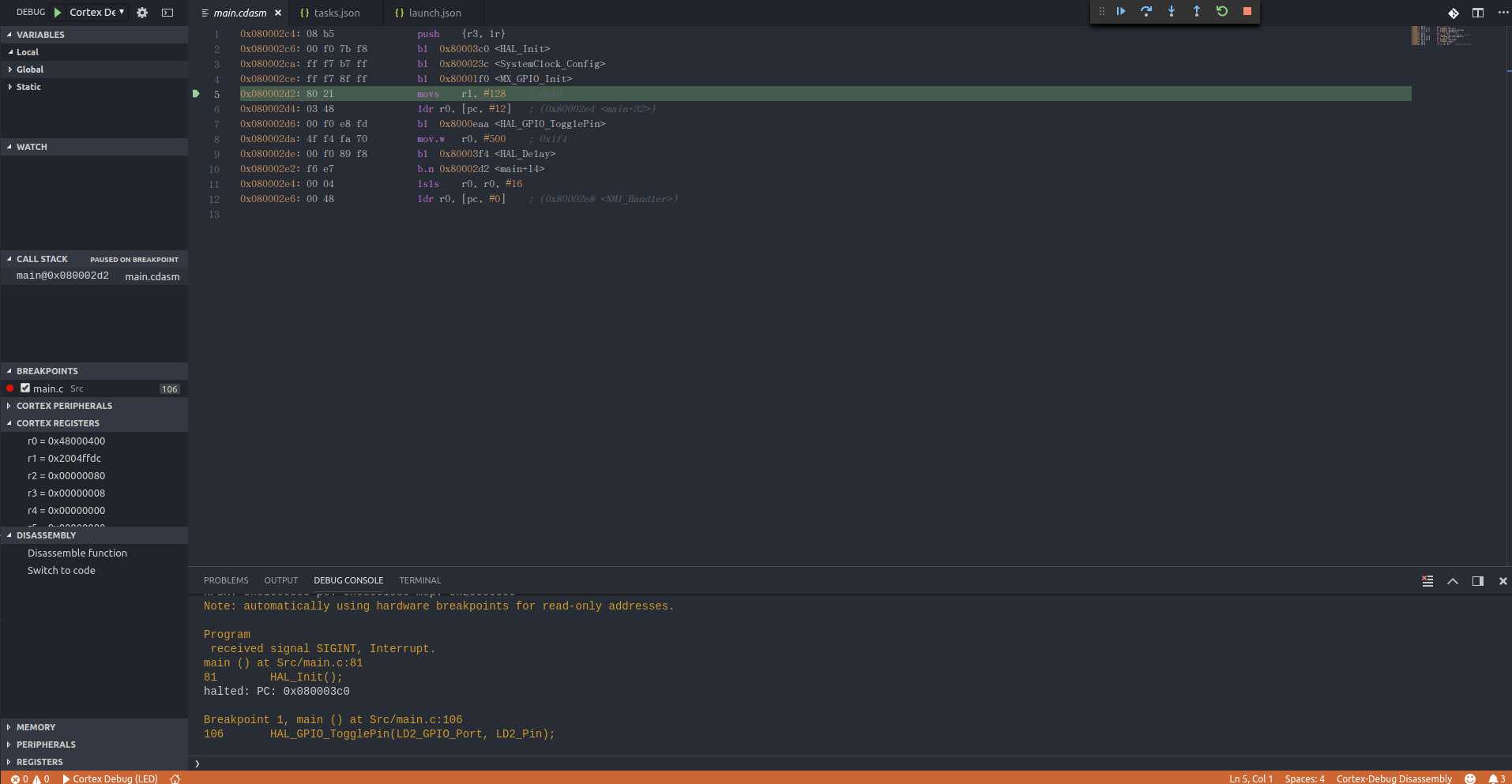Image resolution: width=1512 pixels, height=784 pixels.
Task: Switch to the TERMINAL tab
Action: point(420,580)
